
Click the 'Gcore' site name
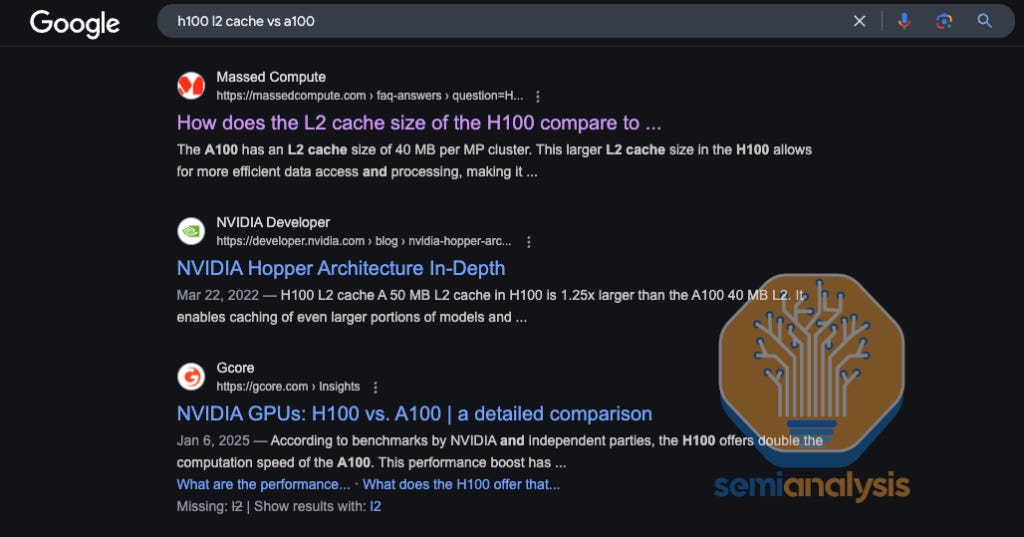click(235, 368)
